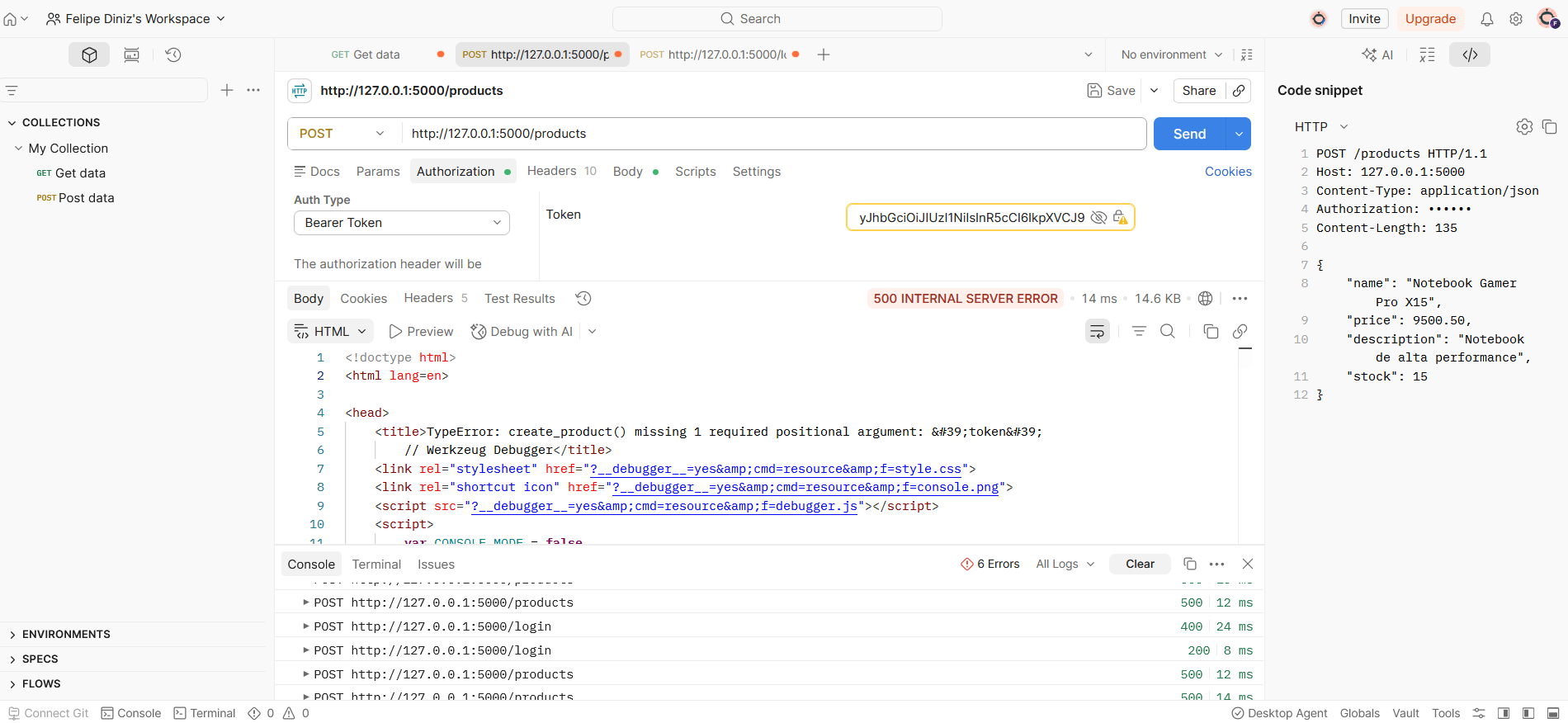Open the Cookies link
Image resolution: width=1568 pixels, height=723 pixels.
(x=1228, y=172)
